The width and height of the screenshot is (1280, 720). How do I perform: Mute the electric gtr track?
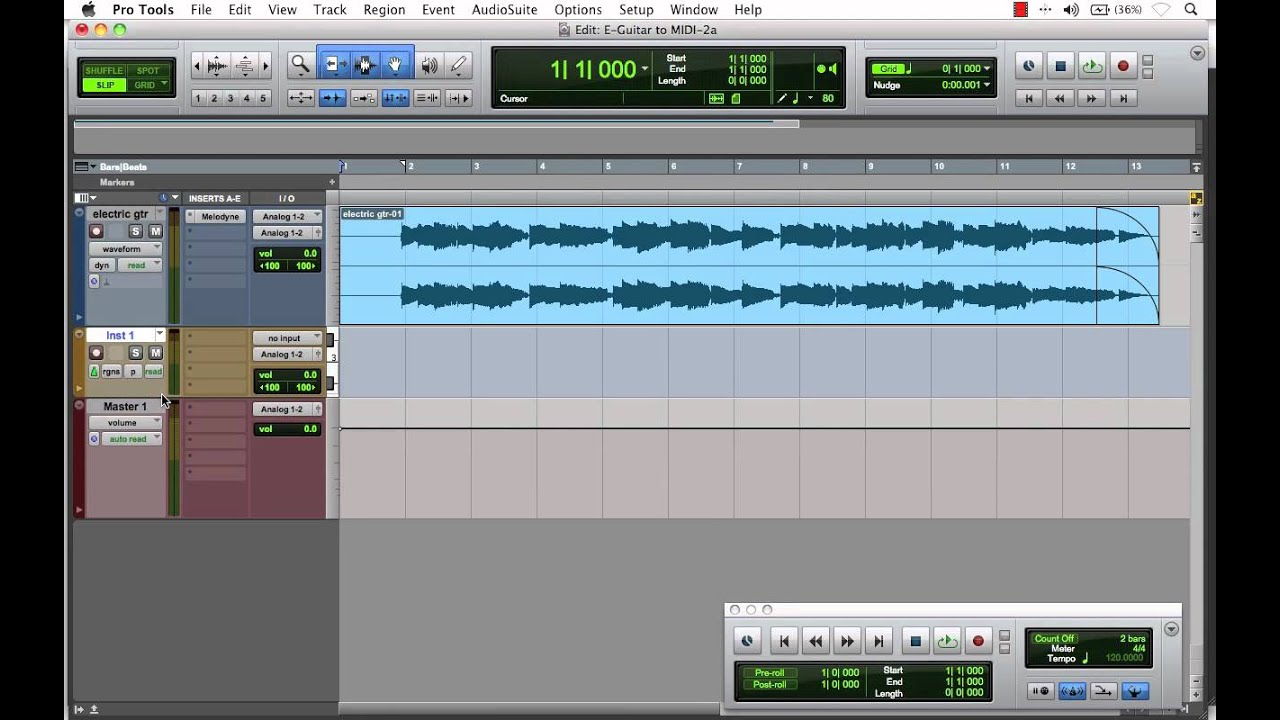155,232
